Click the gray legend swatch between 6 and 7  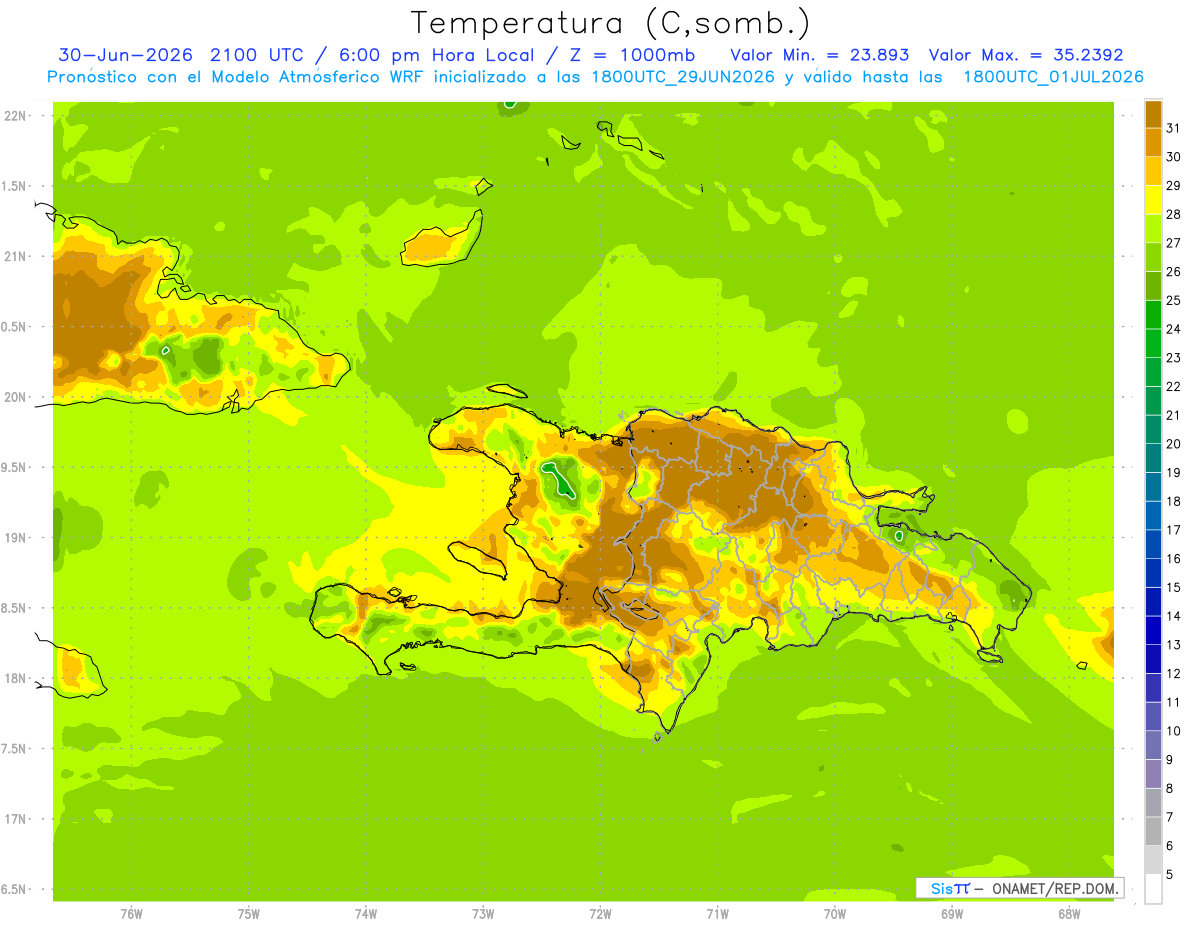pos(1153,831)
